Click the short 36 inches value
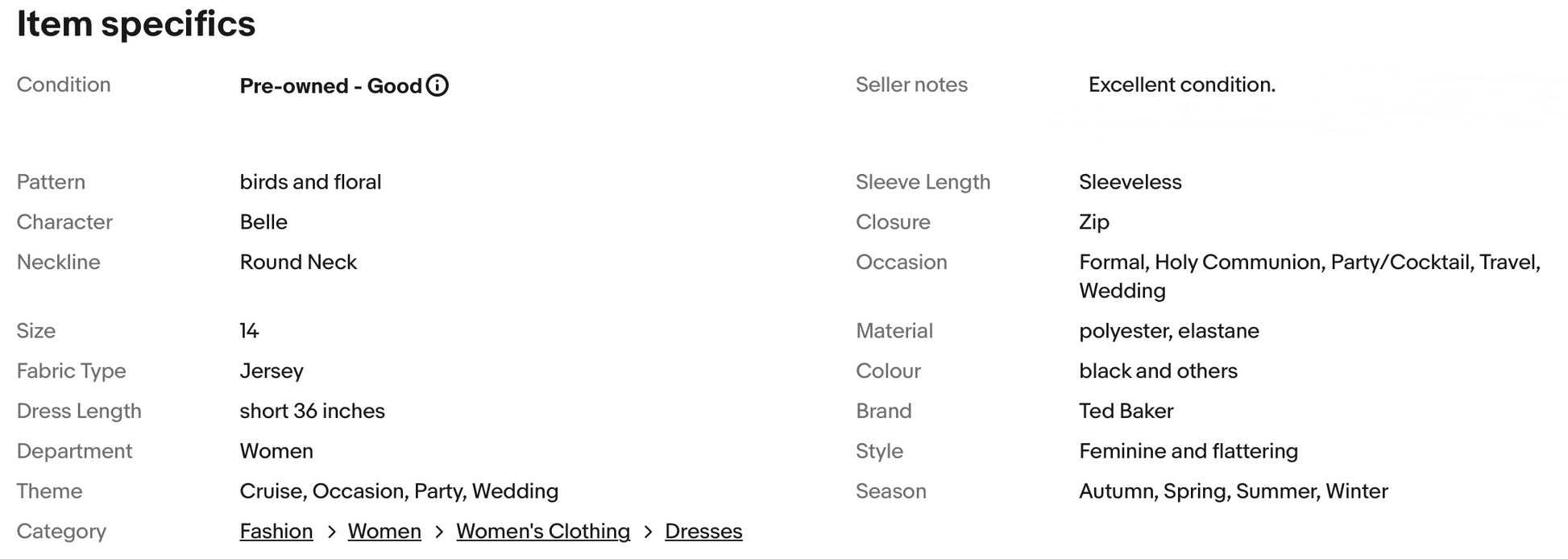The height and width of the screenshot is (559, 1568). [x=312, y=411]
